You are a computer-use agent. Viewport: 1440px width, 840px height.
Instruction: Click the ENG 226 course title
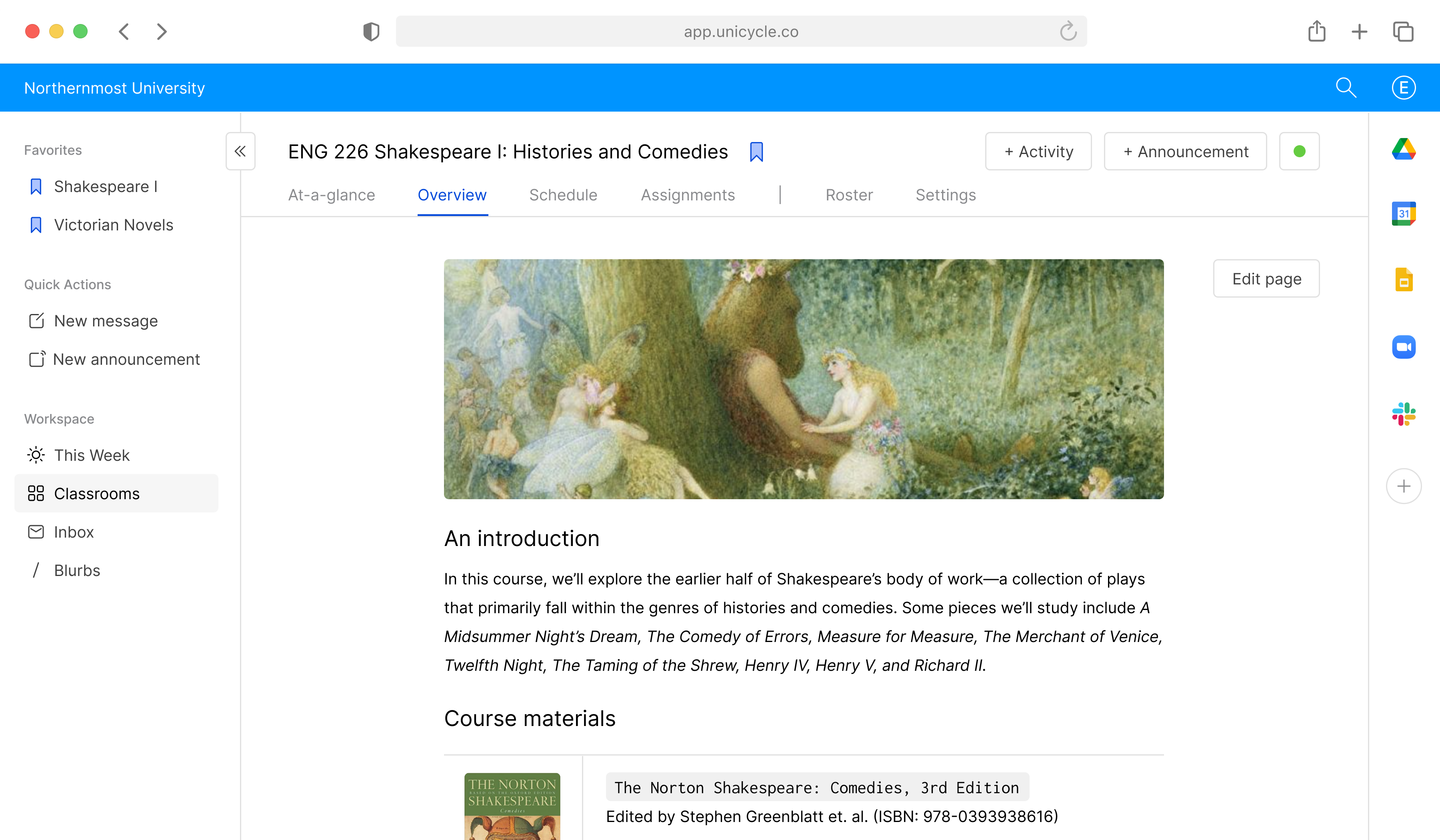point(508,152)
